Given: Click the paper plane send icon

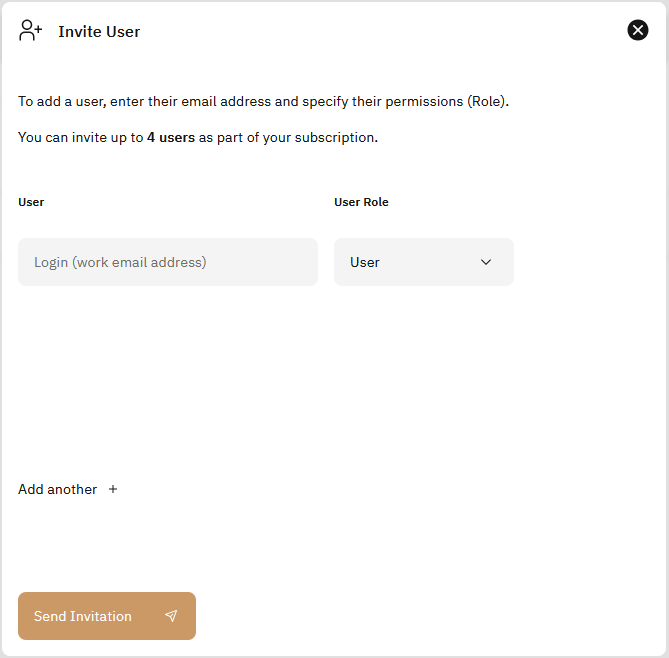Looking at the screenshot, I should (x=171, y=616).
